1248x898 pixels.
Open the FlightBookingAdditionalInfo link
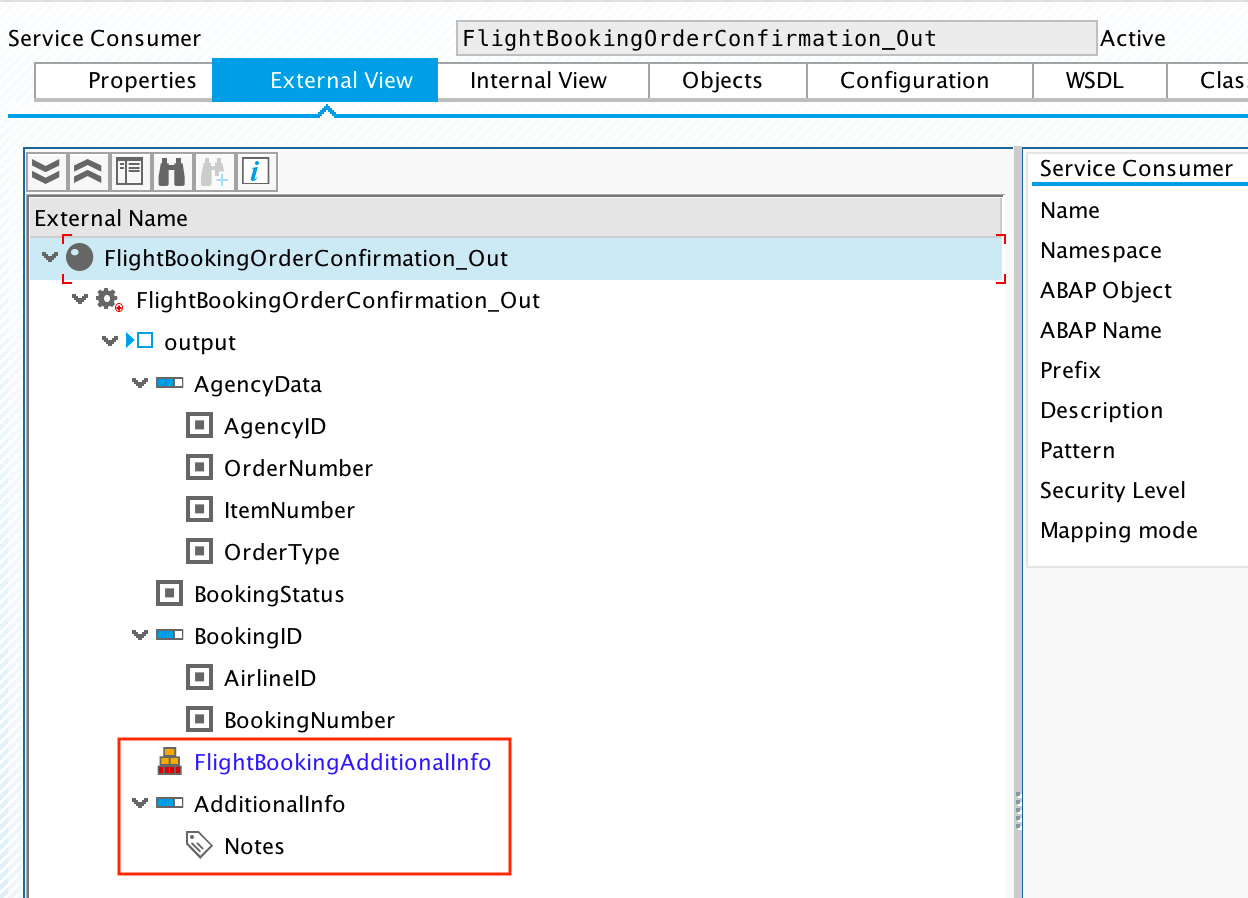point(343,762)
